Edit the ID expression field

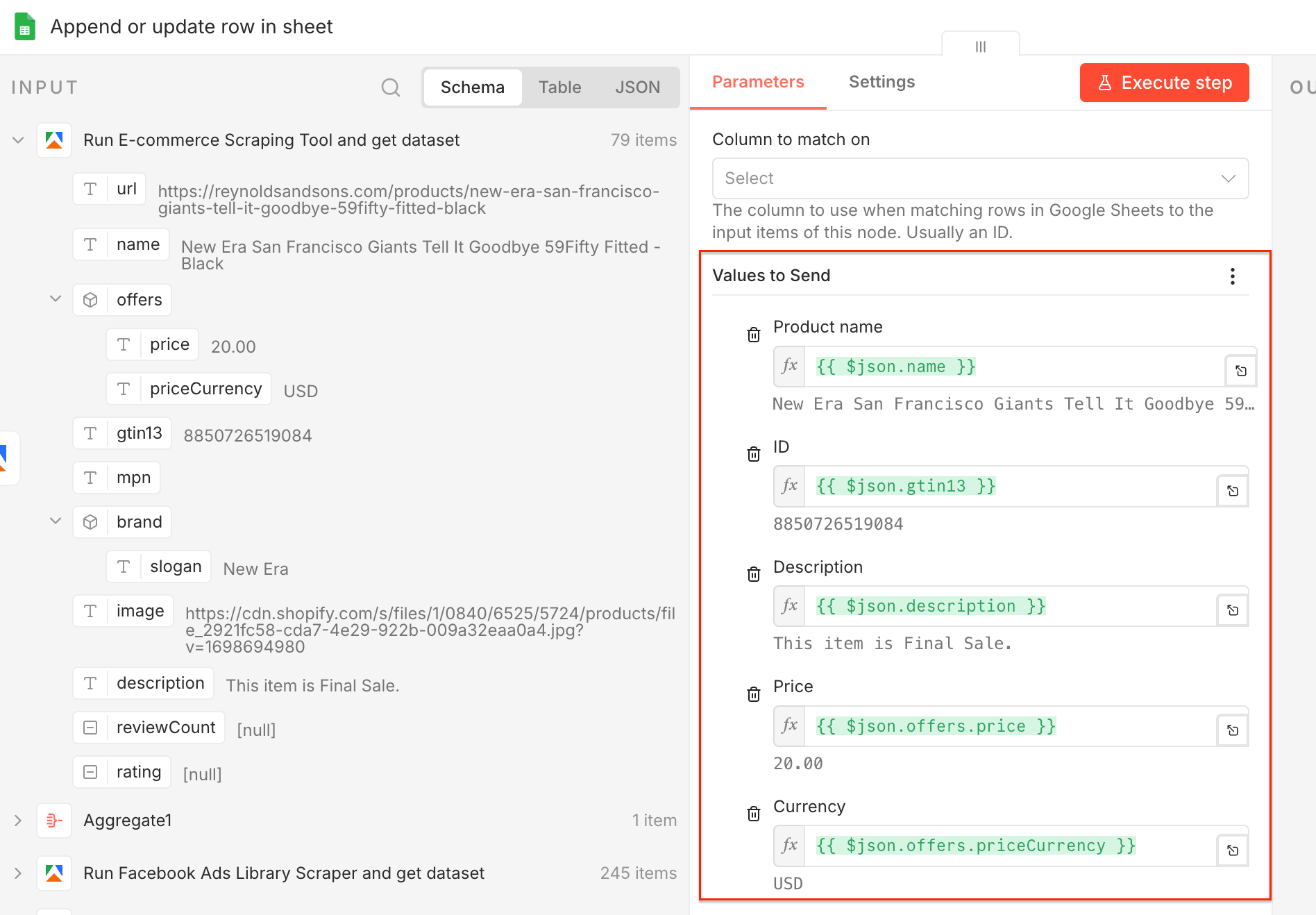1011,486
